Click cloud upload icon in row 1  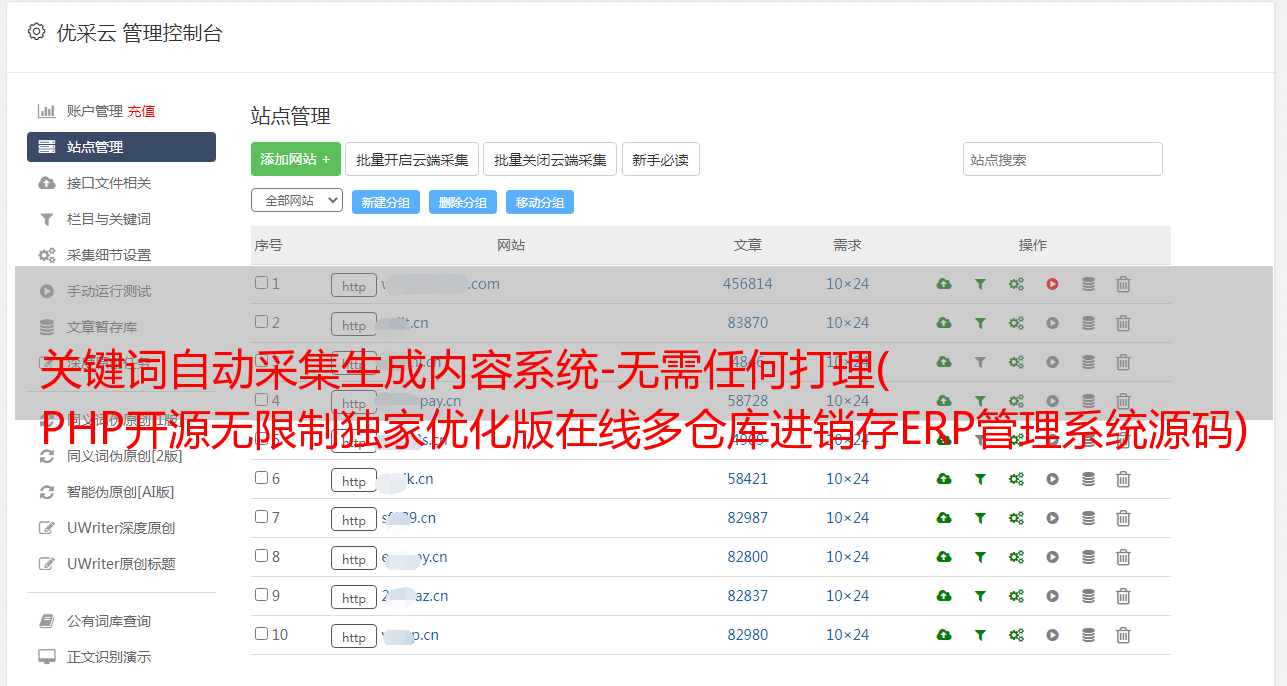[x=944, y=284]
